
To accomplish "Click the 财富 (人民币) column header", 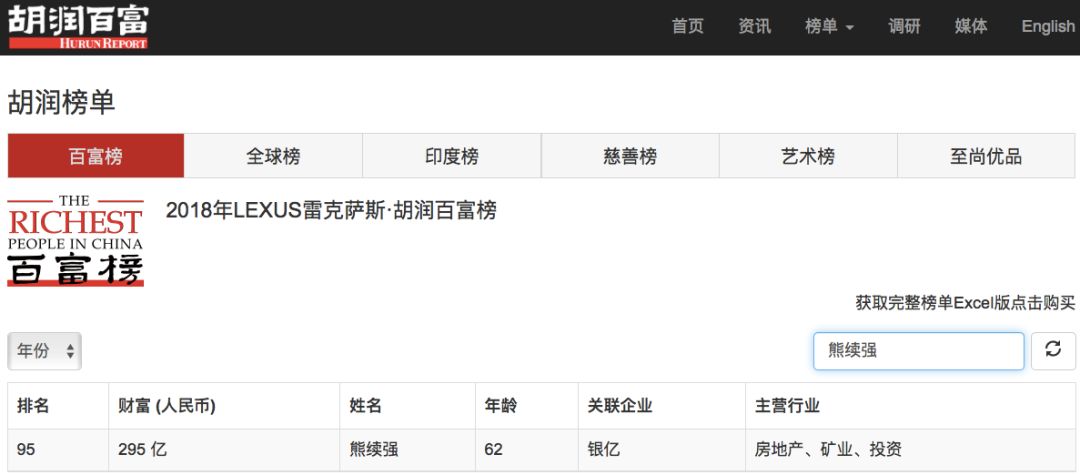I will 167,405.
